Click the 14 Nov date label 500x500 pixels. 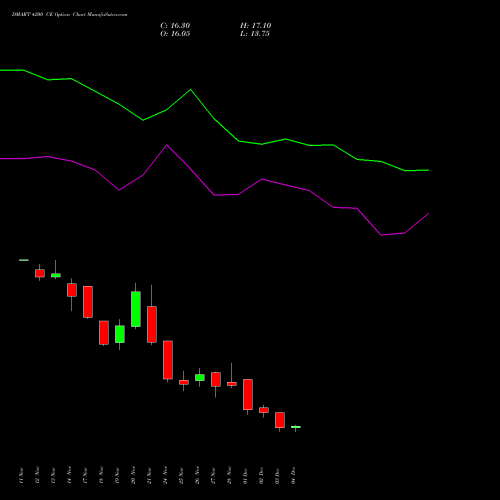[x=69, y=476]
